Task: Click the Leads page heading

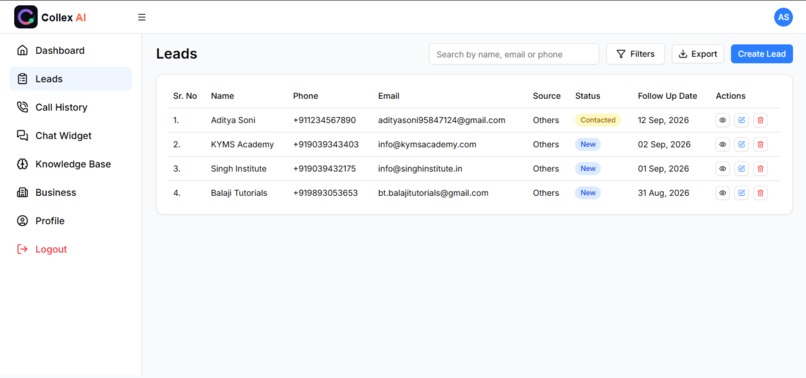Action: click(177, 54)
